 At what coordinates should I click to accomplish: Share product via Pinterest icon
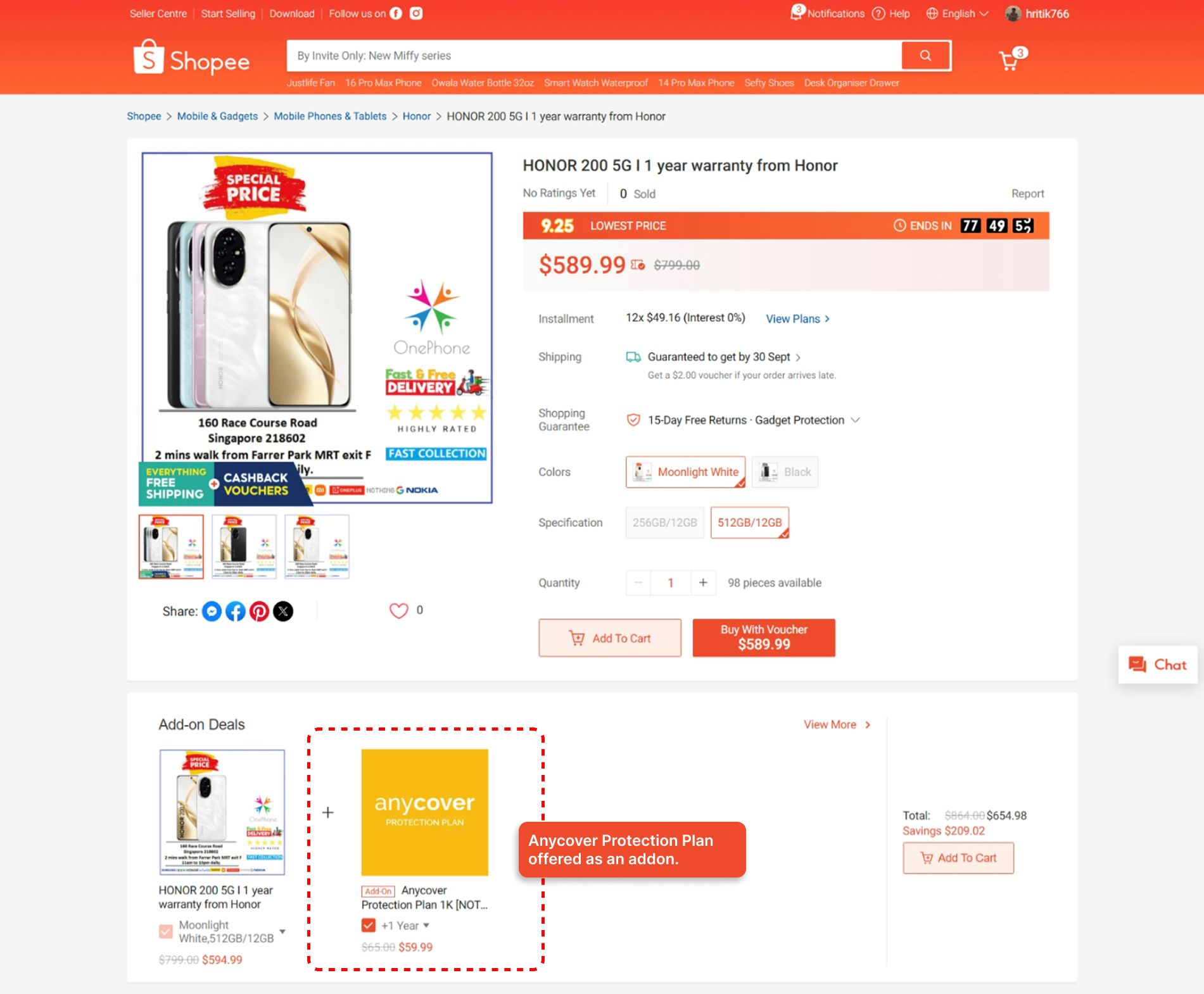(259, 611)
